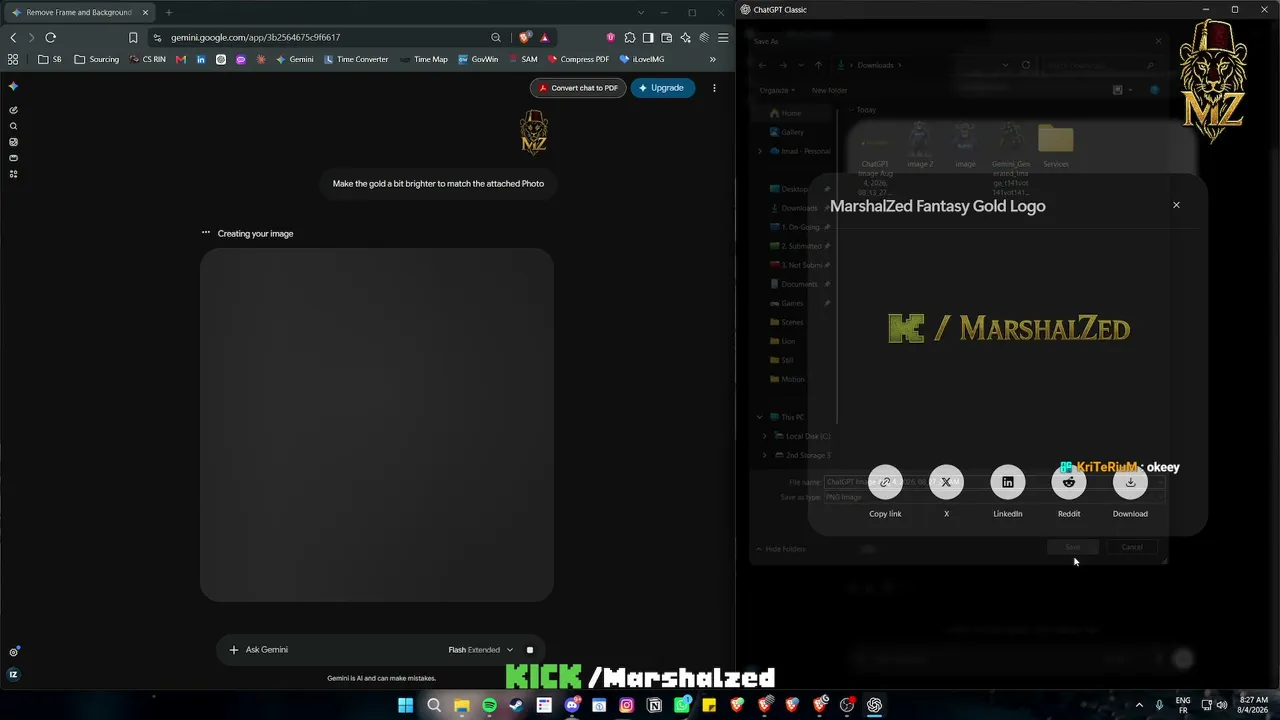Image resolution: width=1280 pixels, height=720 pixels.
Task: Open Brave Wallet icon in toolbar
Action: [x=667, y=37]
